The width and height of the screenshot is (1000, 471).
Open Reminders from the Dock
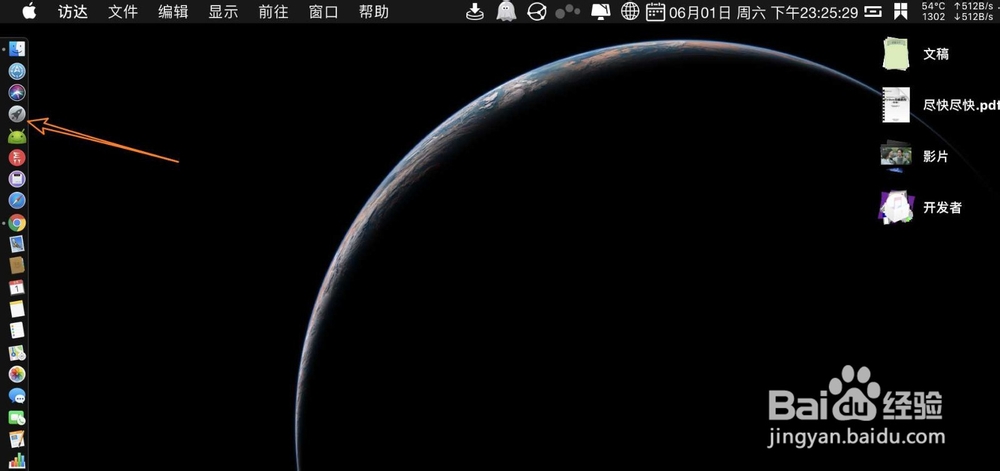point(17,330)
